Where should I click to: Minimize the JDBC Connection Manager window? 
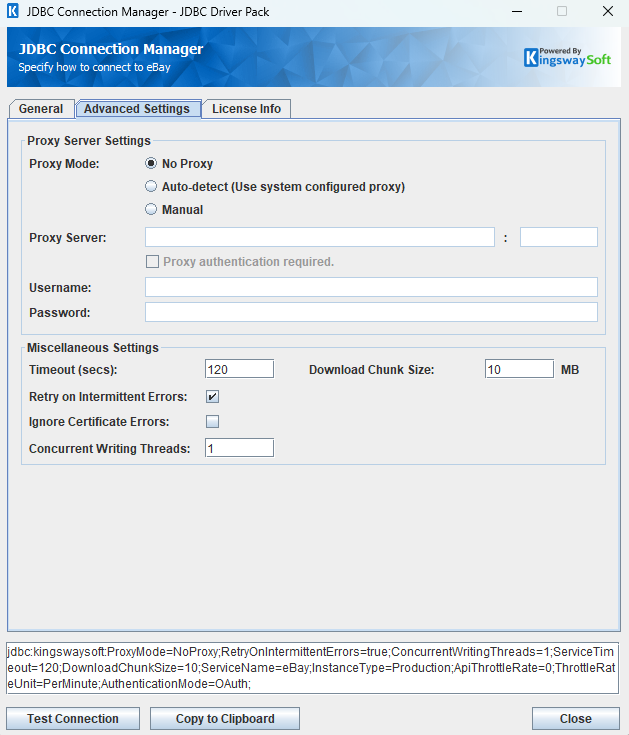(517, 11)
